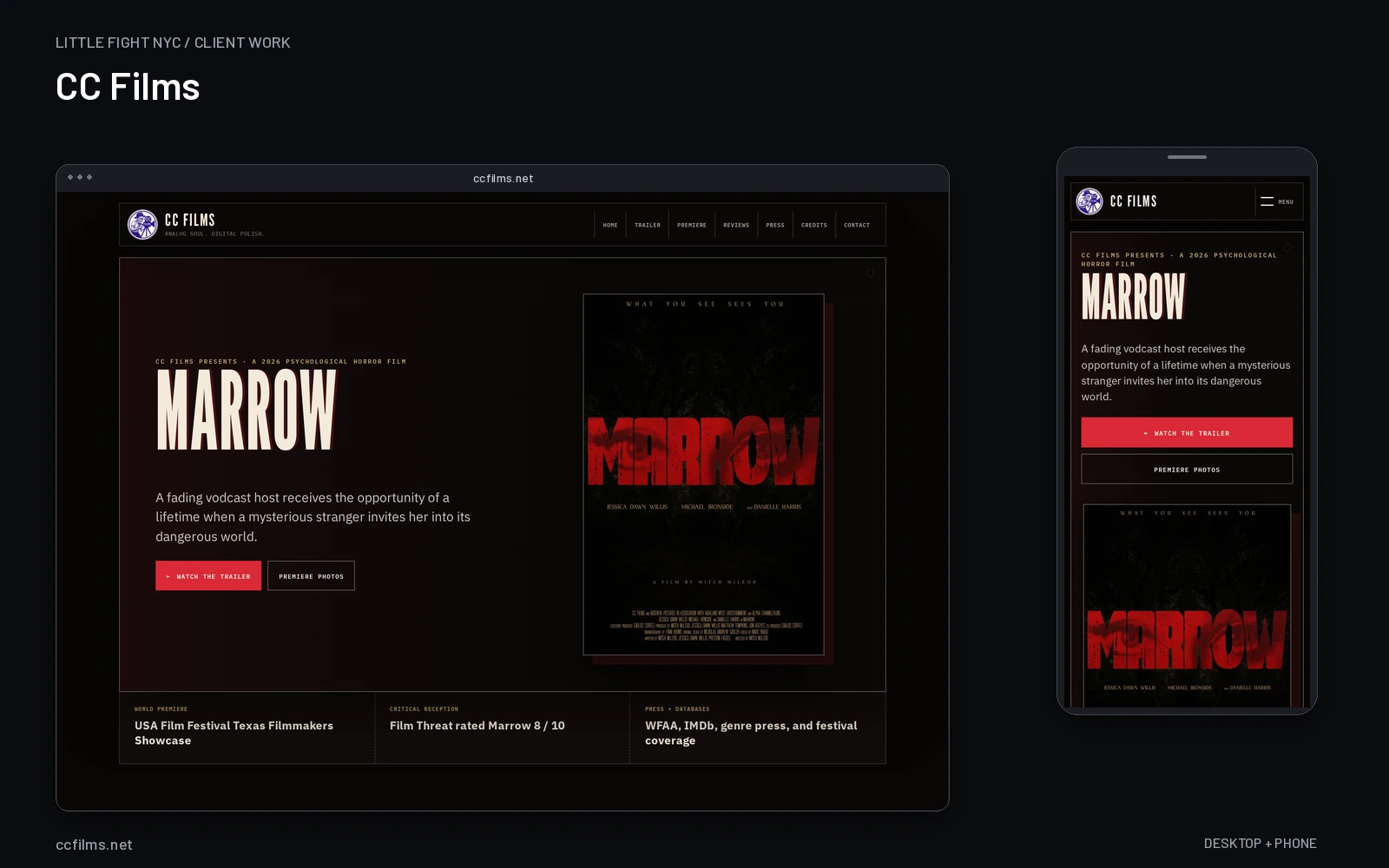Open the CONTACT nav item
Image resolution: width=1389 pixels, height=868 pixels.
pos(857,225)
